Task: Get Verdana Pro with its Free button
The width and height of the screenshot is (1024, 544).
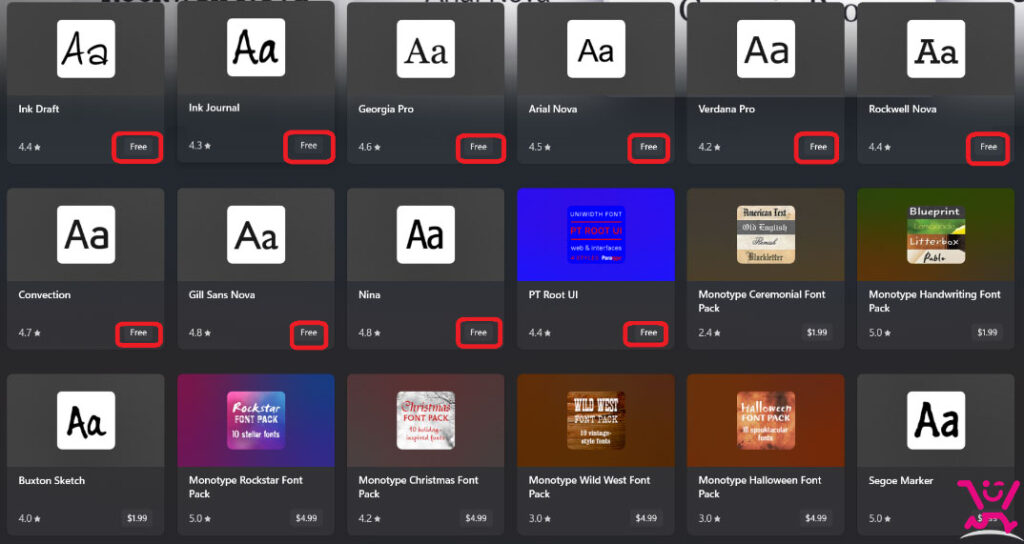Action: pos(818,147)
